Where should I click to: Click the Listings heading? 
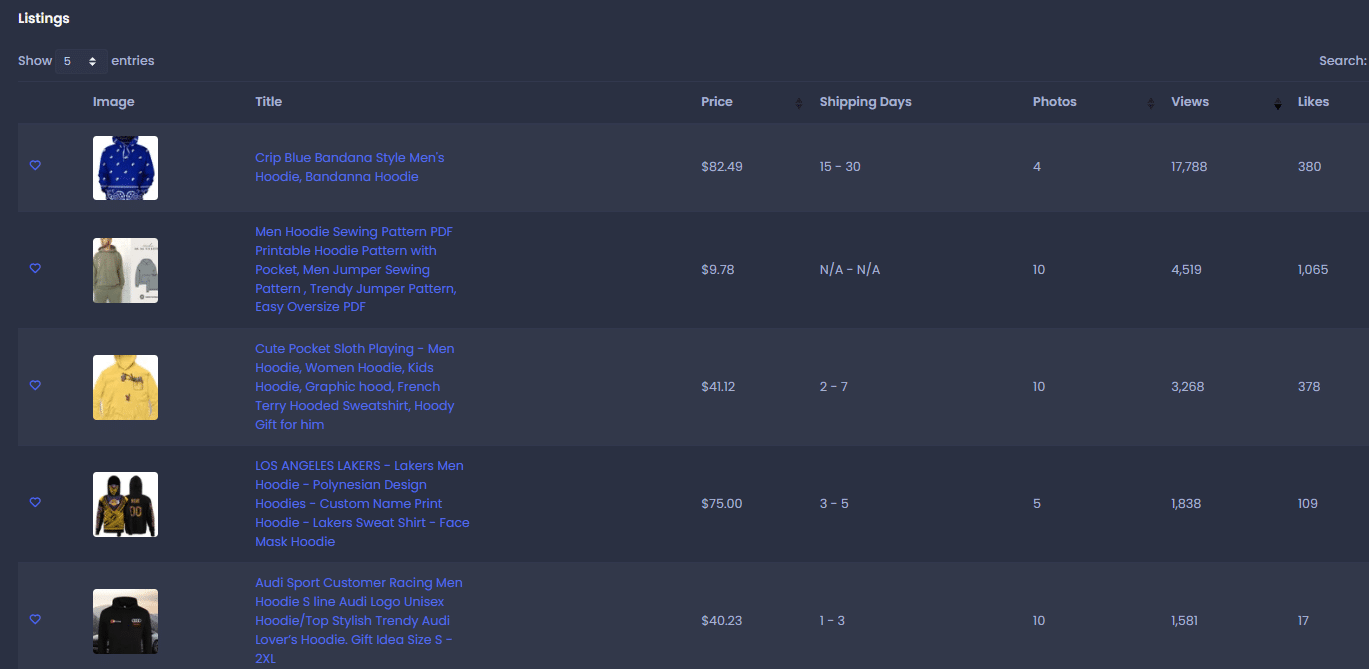click(x=44, y=19)
